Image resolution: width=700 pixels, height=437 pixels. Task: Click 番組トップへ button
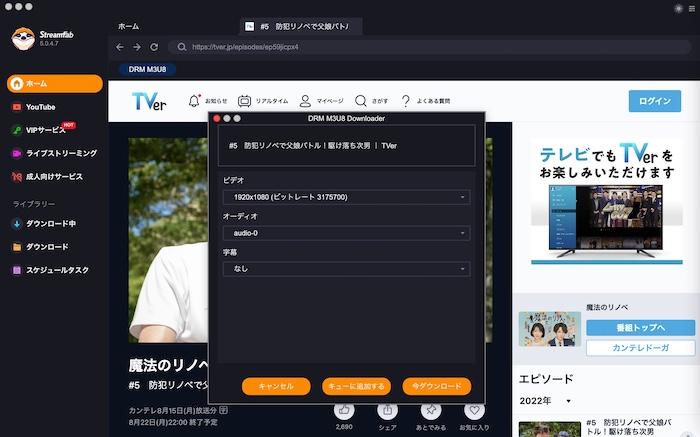point(640,328)
